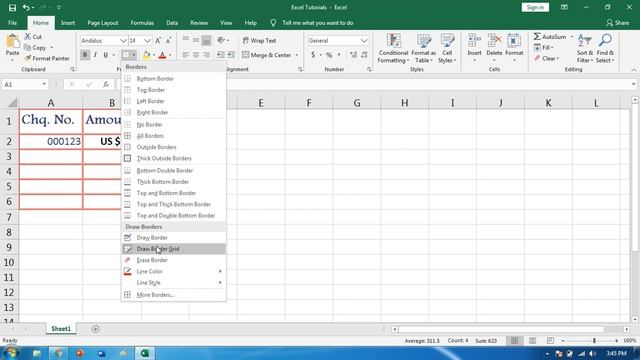Click the Orientation angled text icon
The image size is (640, 360).
pyautogui.click(x=221, y=40)
